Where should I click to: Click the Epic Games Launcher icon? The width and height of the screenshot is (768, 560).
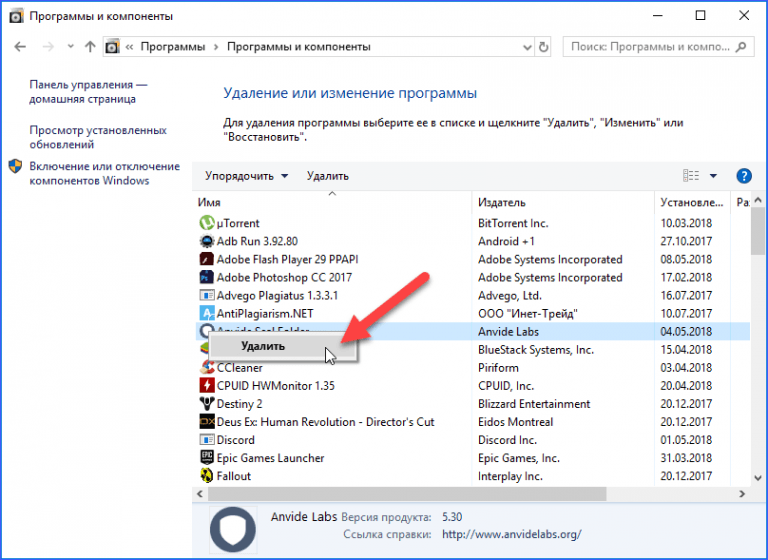[x=207, y=458]
